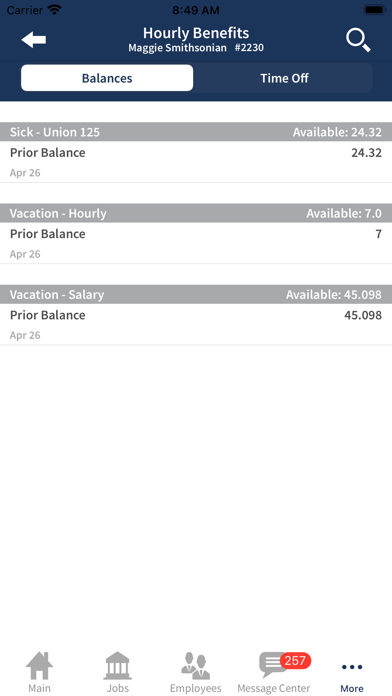
Task: Tap the More three-dots icon
Action: coord(352,667)
